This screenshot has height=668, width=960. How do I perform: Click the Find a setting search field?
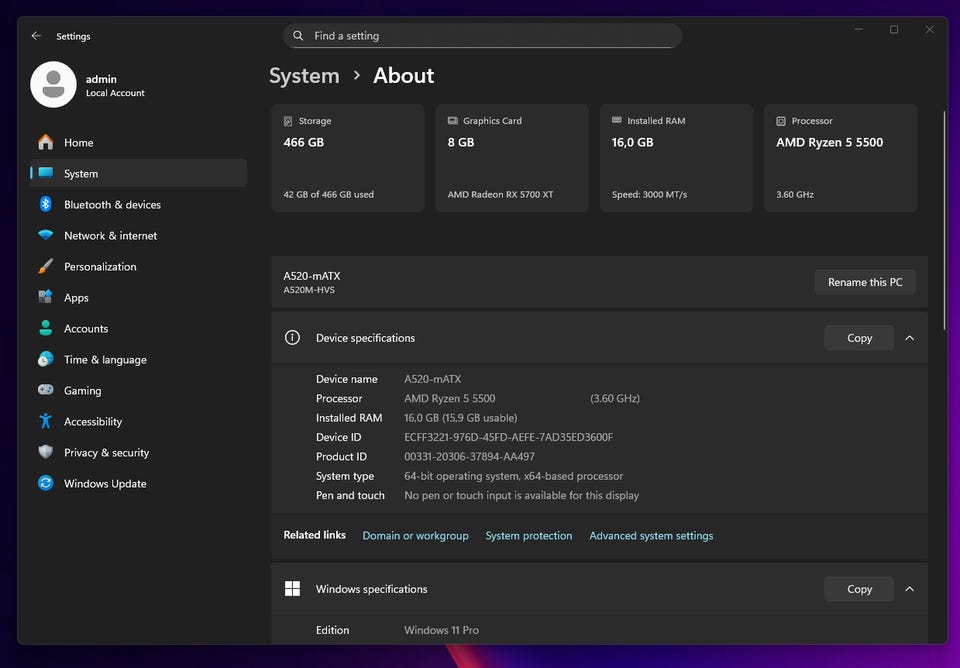pos(490,36)
